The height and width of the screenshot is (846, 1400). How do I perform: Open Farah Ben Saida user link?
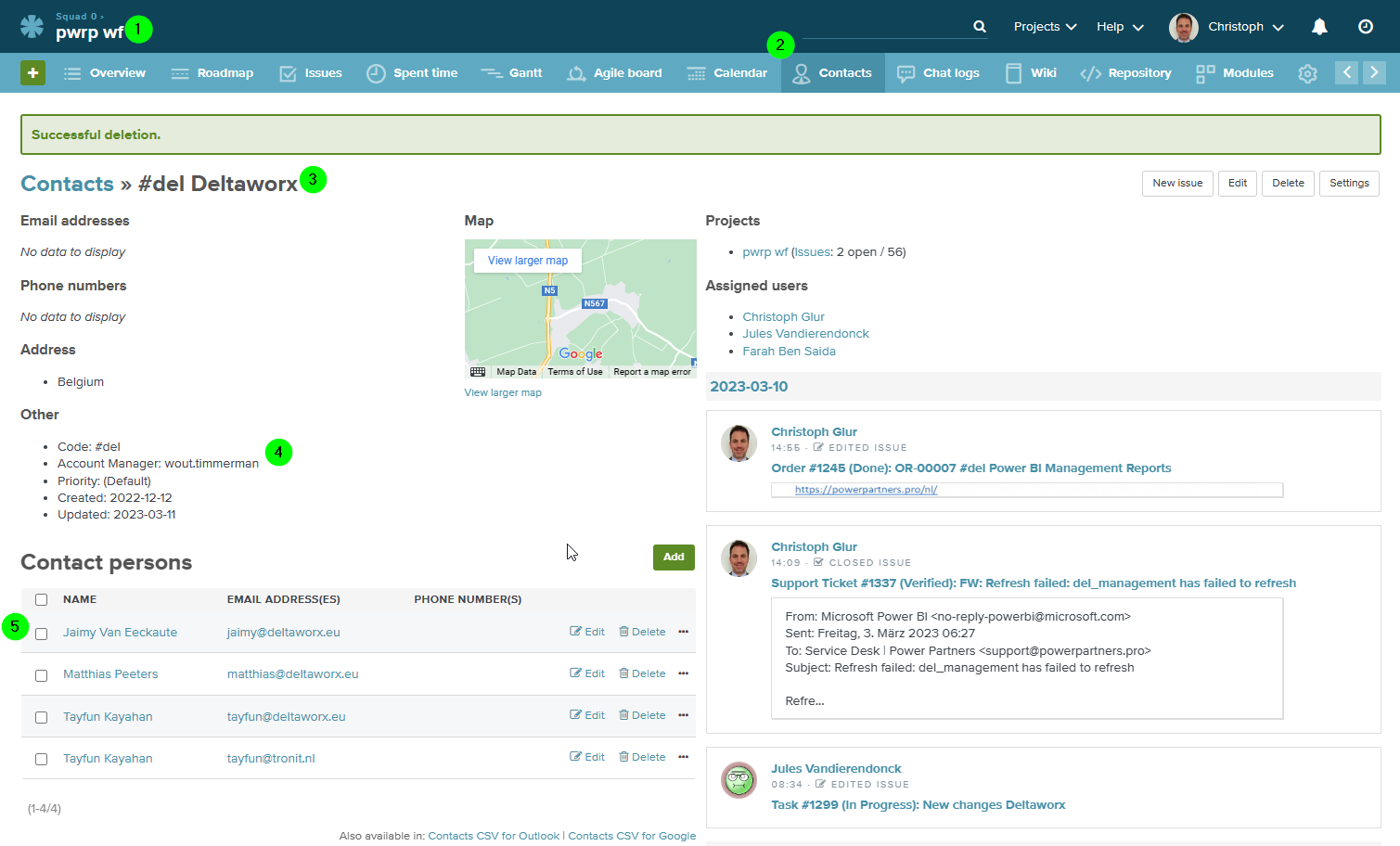click(x=789, y=352)
